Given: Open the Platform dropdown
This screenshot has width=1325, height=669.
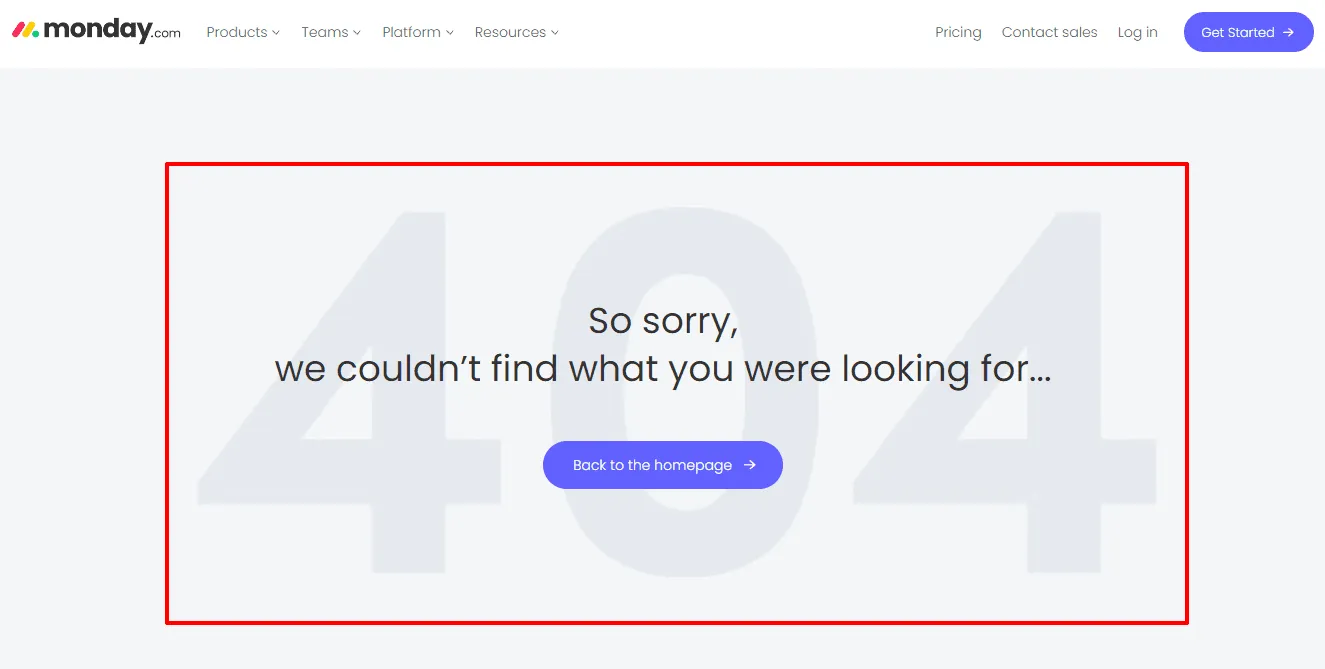Looking at the screenshot, I should click(x=411, y=32).
